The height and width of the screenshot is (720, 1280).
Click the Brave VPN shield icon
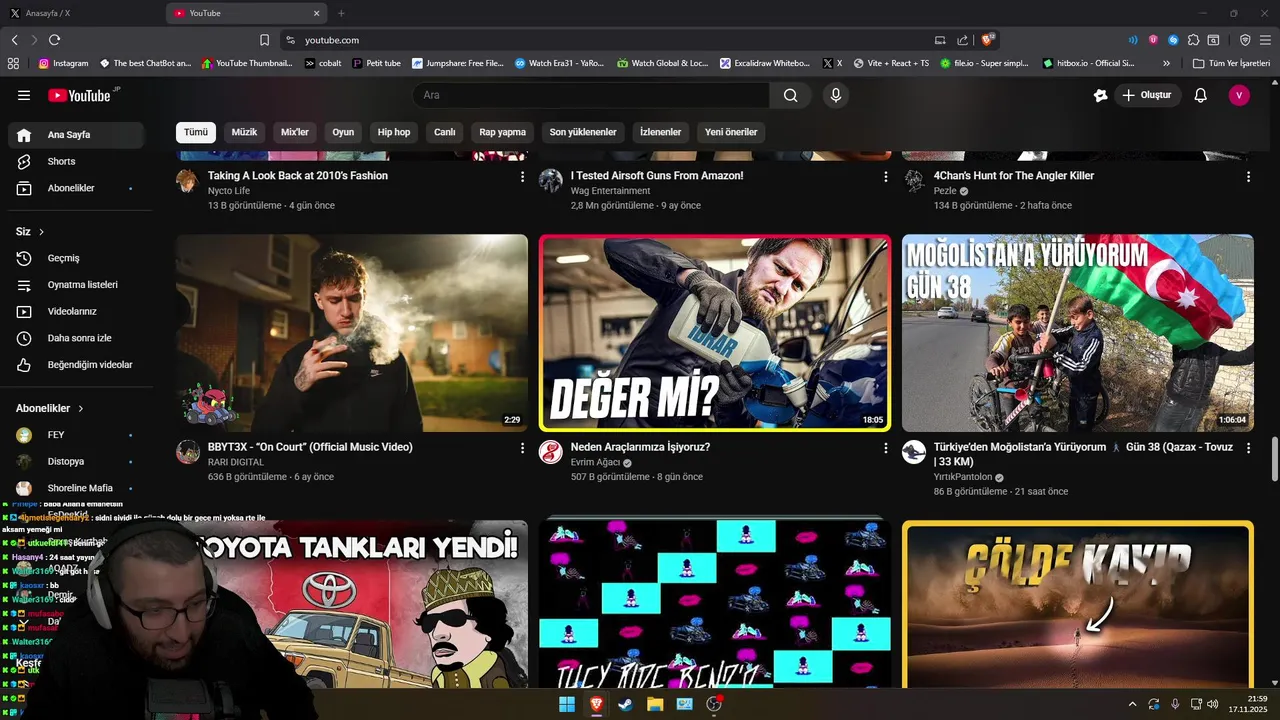pyautogui.click(x=1245, y=40)
